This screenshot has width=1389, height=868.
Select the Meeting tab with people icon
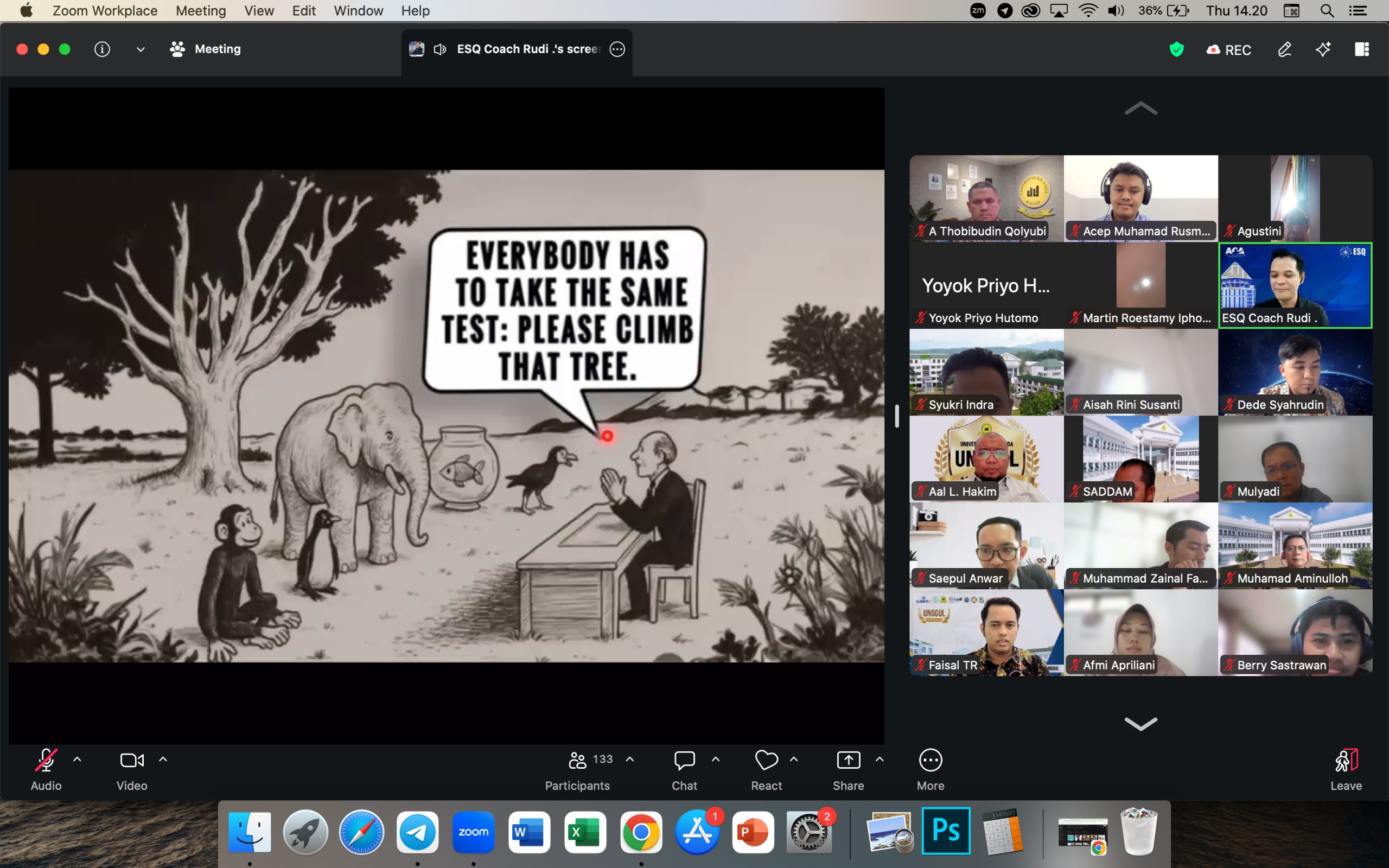(205, 49)
